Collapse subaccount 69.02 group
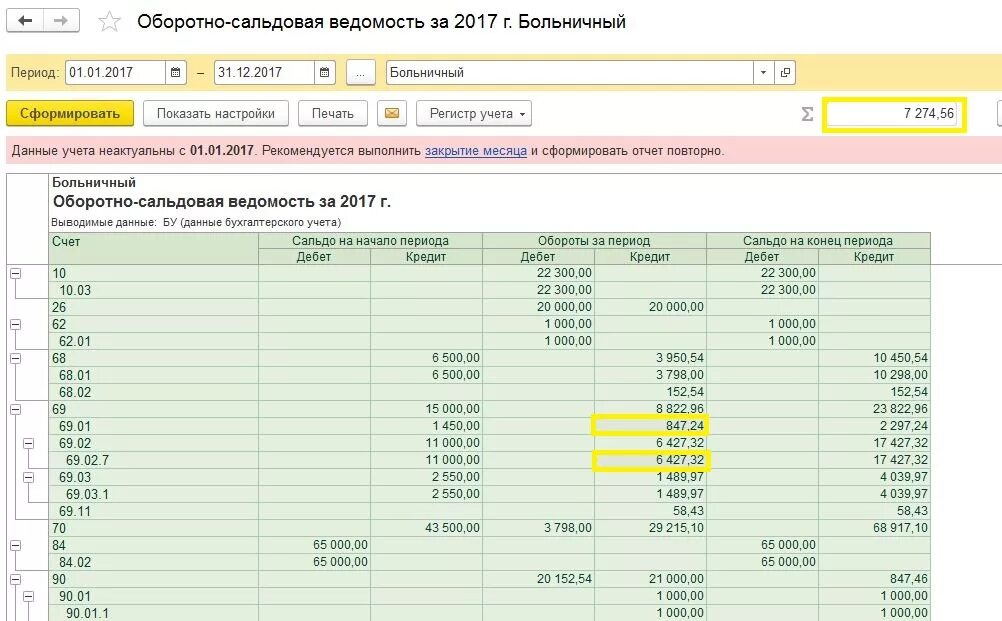This screenshot has height=621, width=1002. click(x=28, y=443)
